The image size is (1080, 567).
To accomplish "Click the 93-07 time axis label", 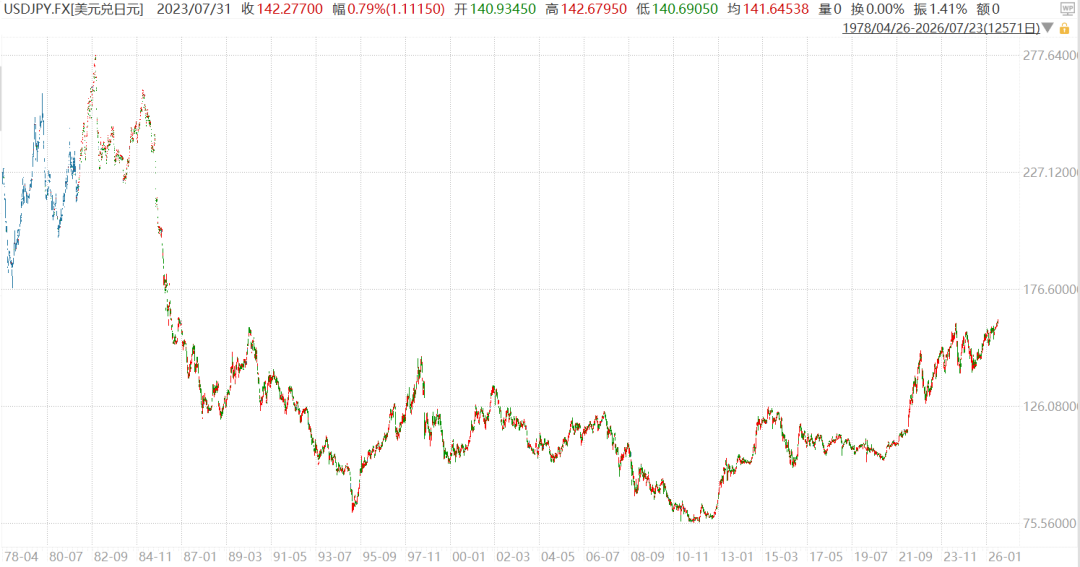I will click(335, 557).
